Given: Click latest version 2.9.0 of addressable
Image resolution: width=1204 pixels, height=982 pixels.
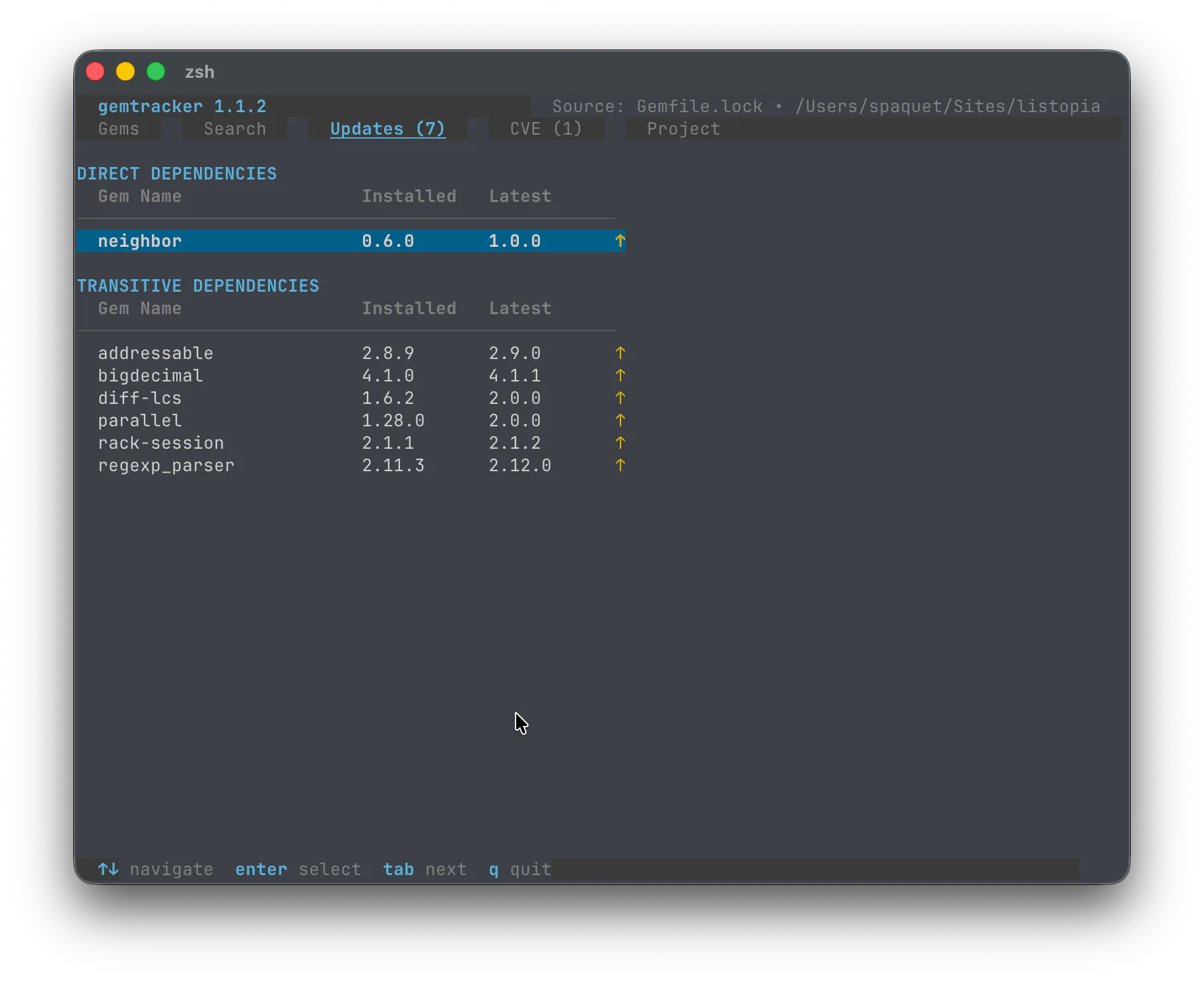Looking at the screenshot, I should [515, 353].
